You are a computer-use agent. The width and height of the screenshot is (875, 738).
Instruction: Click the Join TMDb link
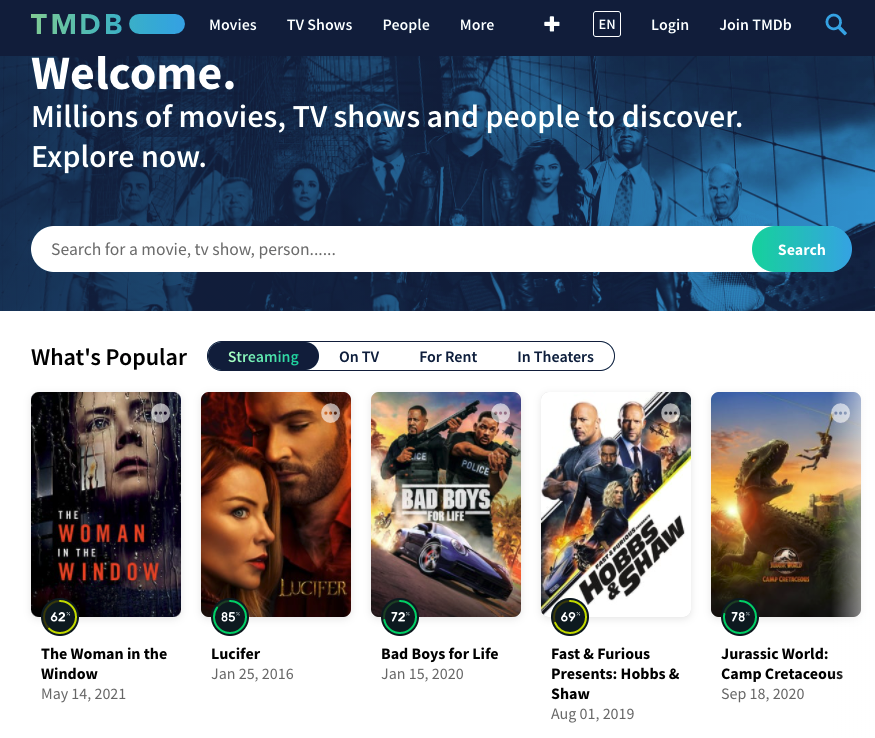[x=755, y=25]
